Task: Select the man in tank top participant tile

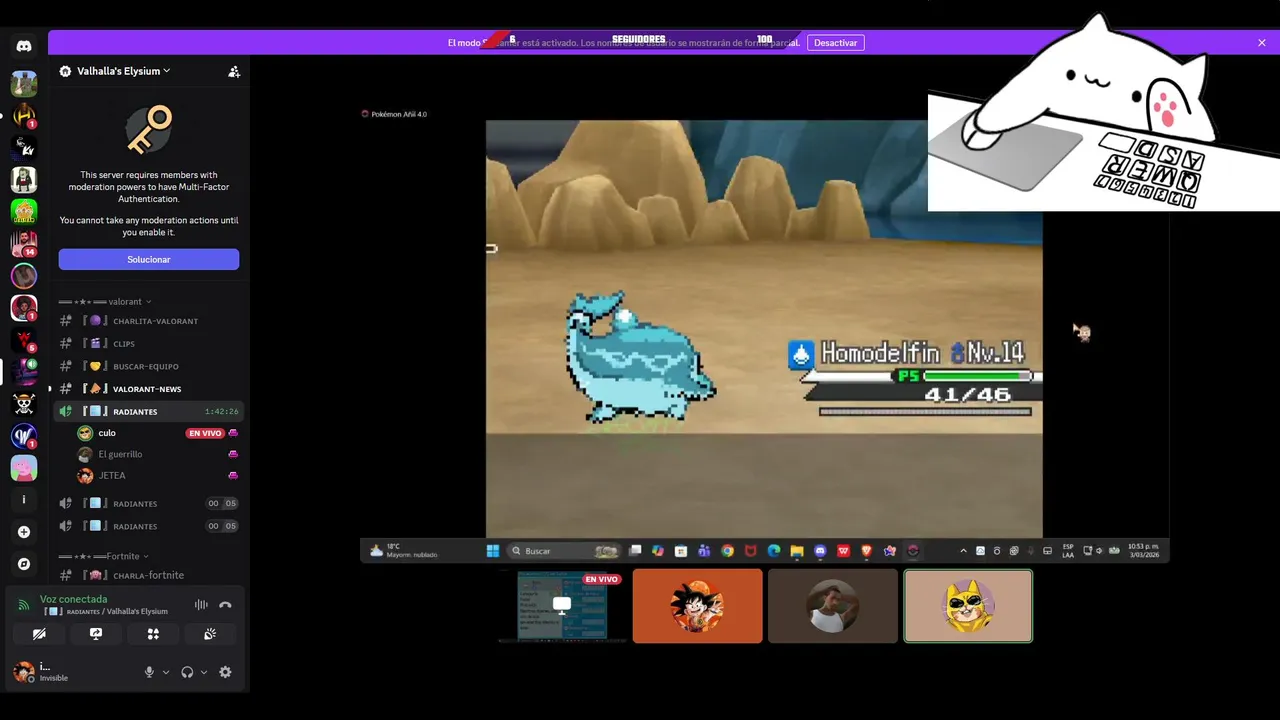Action: [x=833, y=606]
